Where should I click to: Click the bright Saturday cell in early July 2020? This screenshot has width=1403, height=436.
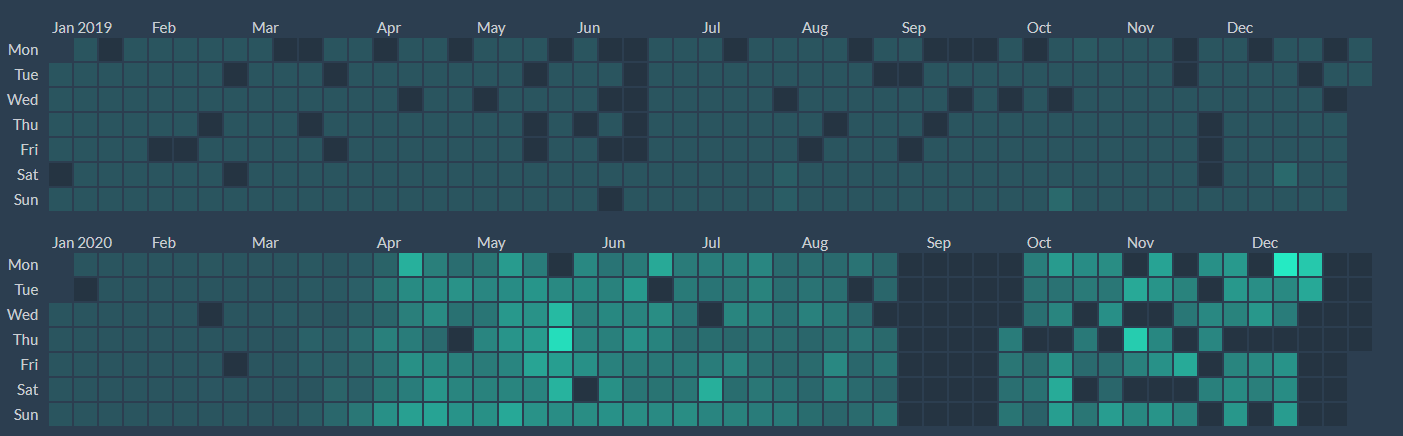point(710,389)
